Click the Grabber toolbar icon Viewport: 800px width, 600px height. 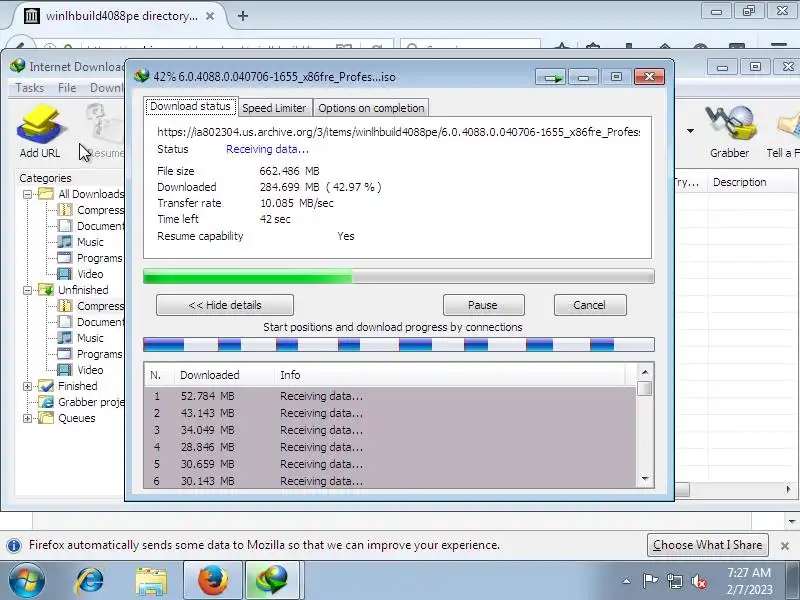(730, 131)
